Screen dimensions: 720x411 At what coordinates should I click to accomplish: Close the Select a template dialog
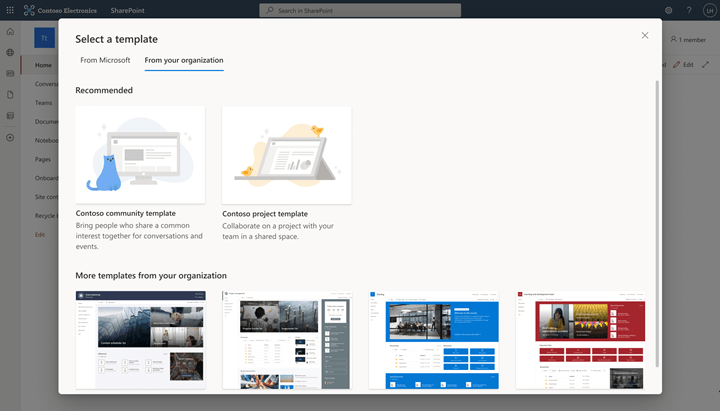pos(645,35)
